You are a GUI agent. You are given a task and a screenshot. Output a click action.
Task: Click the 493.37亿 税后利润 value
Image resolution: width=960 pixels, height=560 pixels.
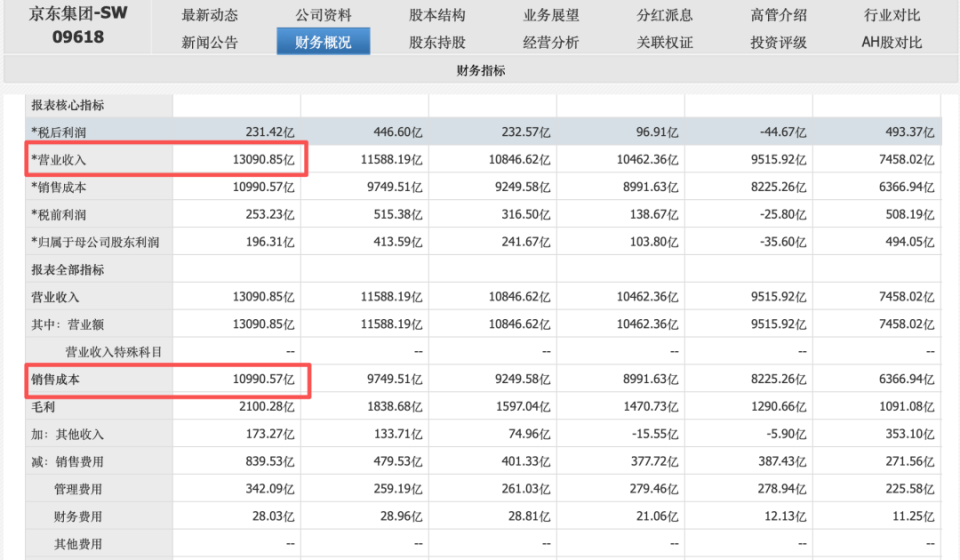(x=910, y=132)
